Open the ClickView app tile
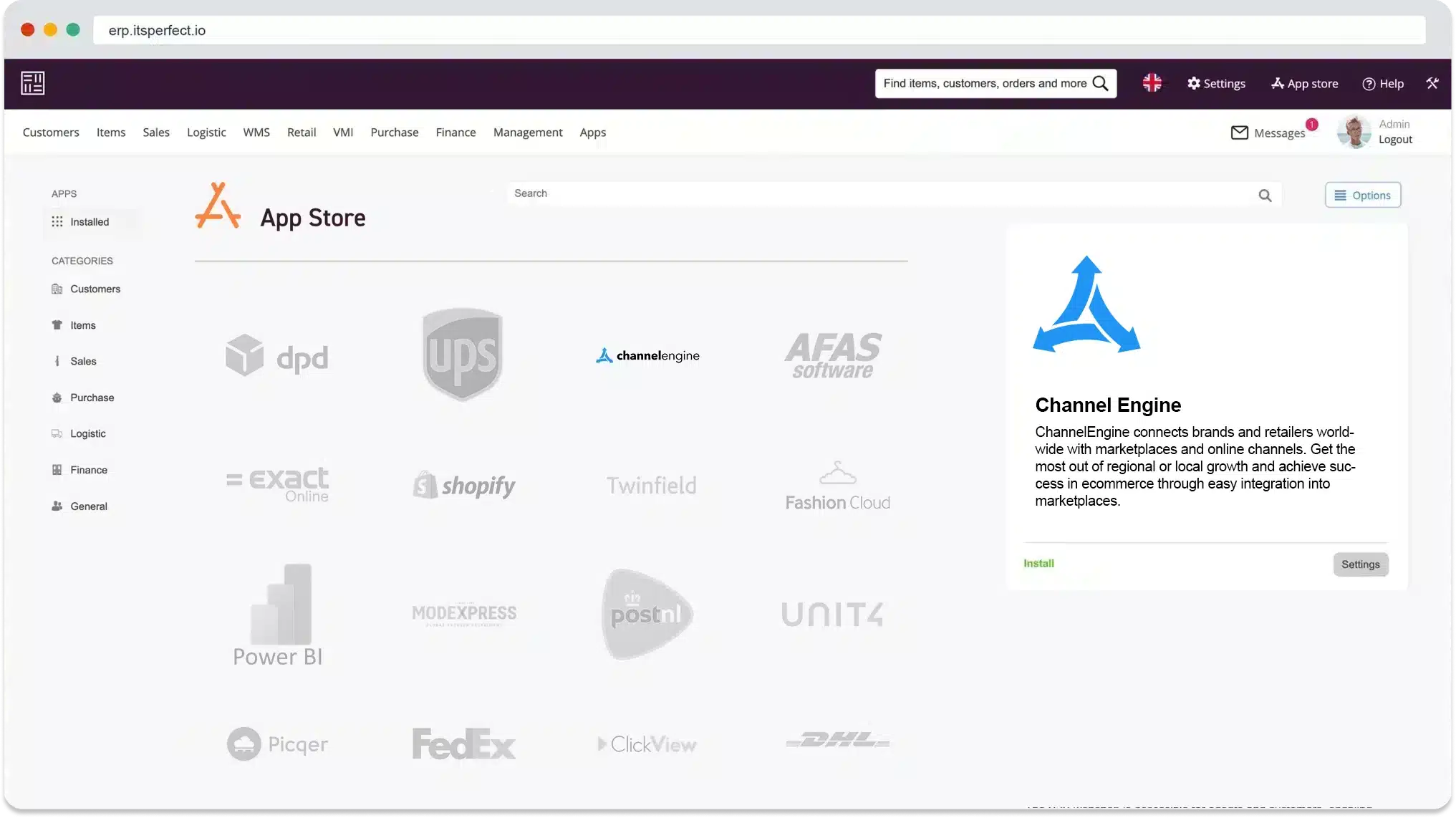Viewport: 1456px width, 818px height. (647, 744)
